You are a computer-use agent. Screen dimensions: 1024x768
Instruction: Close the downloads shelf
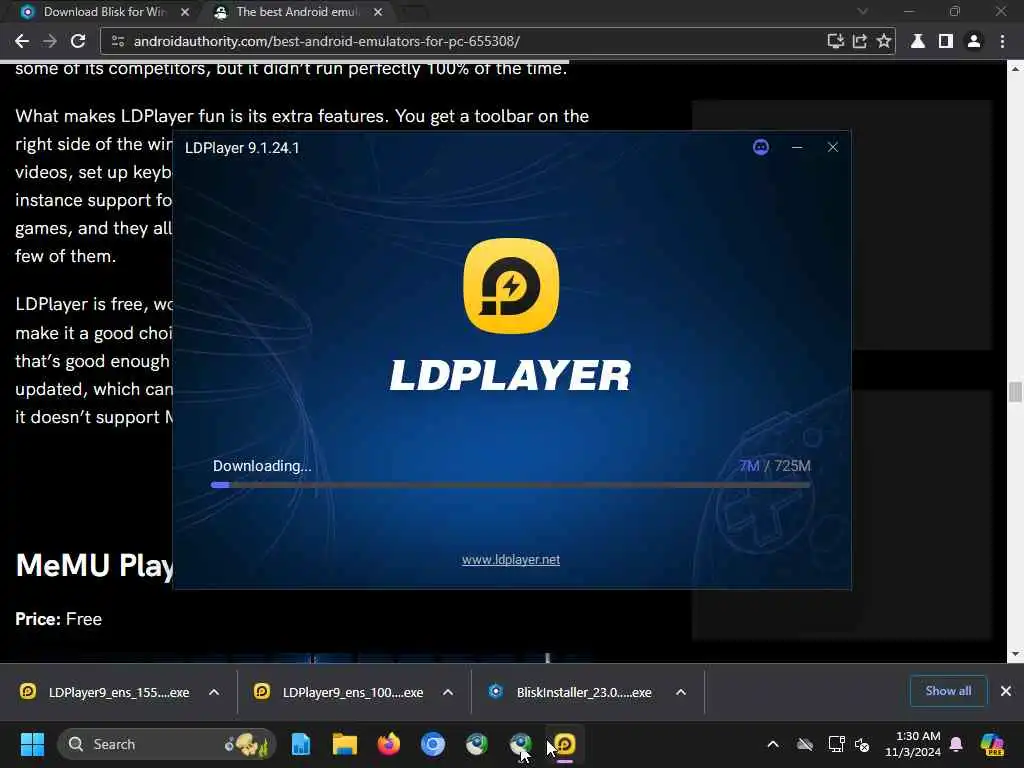click(x=1006, y=691)
